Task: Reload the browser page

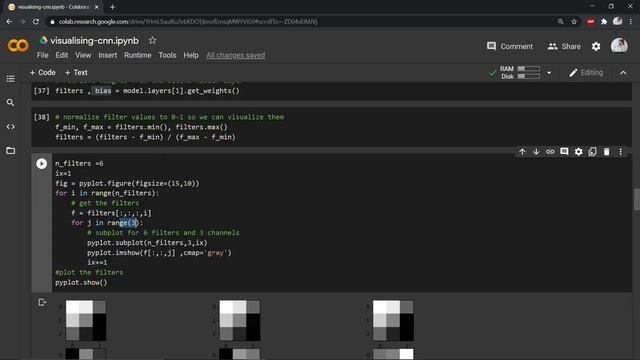Action: tap(36, 21)
